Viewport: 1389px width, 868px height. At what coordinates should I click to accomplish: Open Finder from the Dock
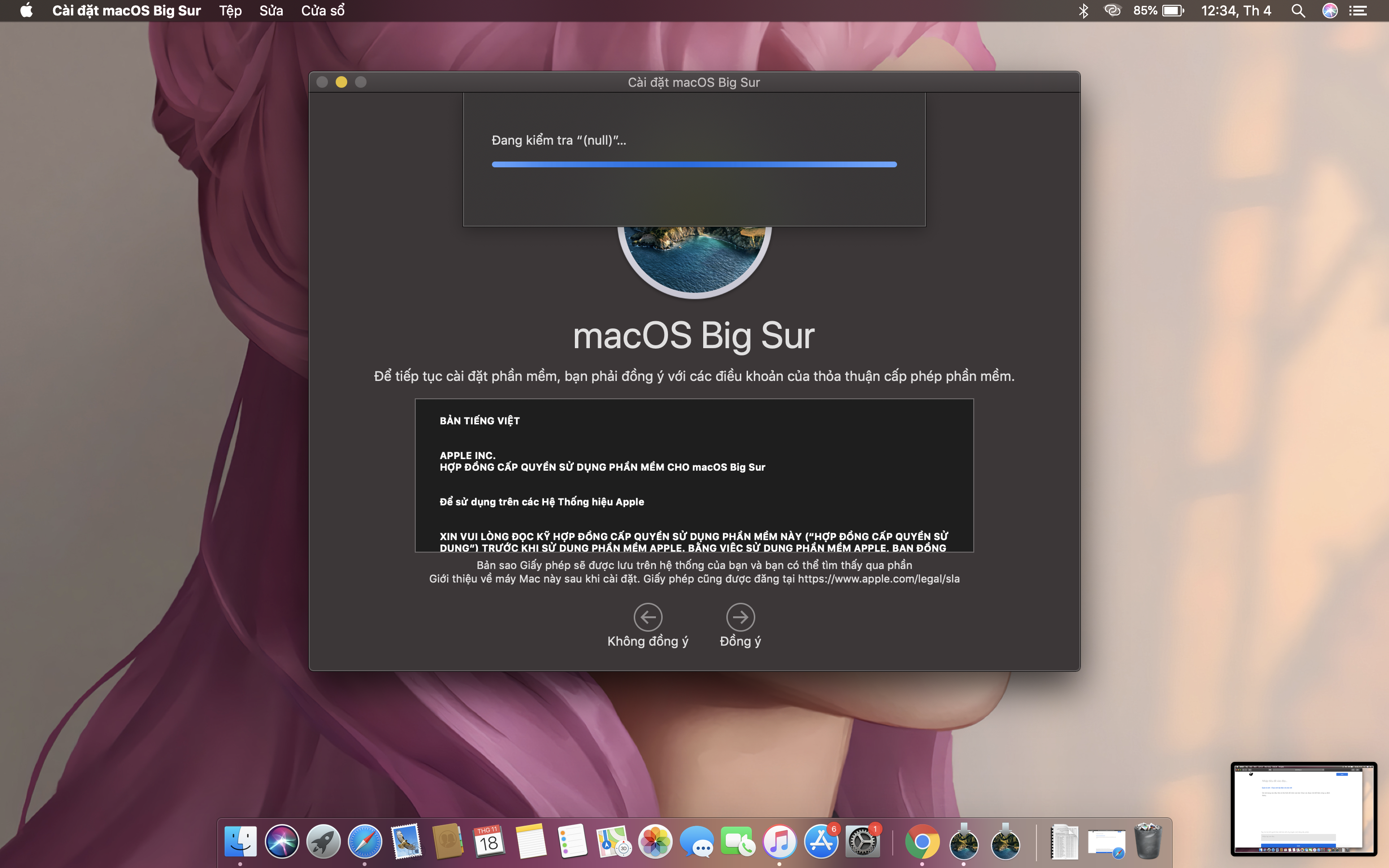pos(241,841)
